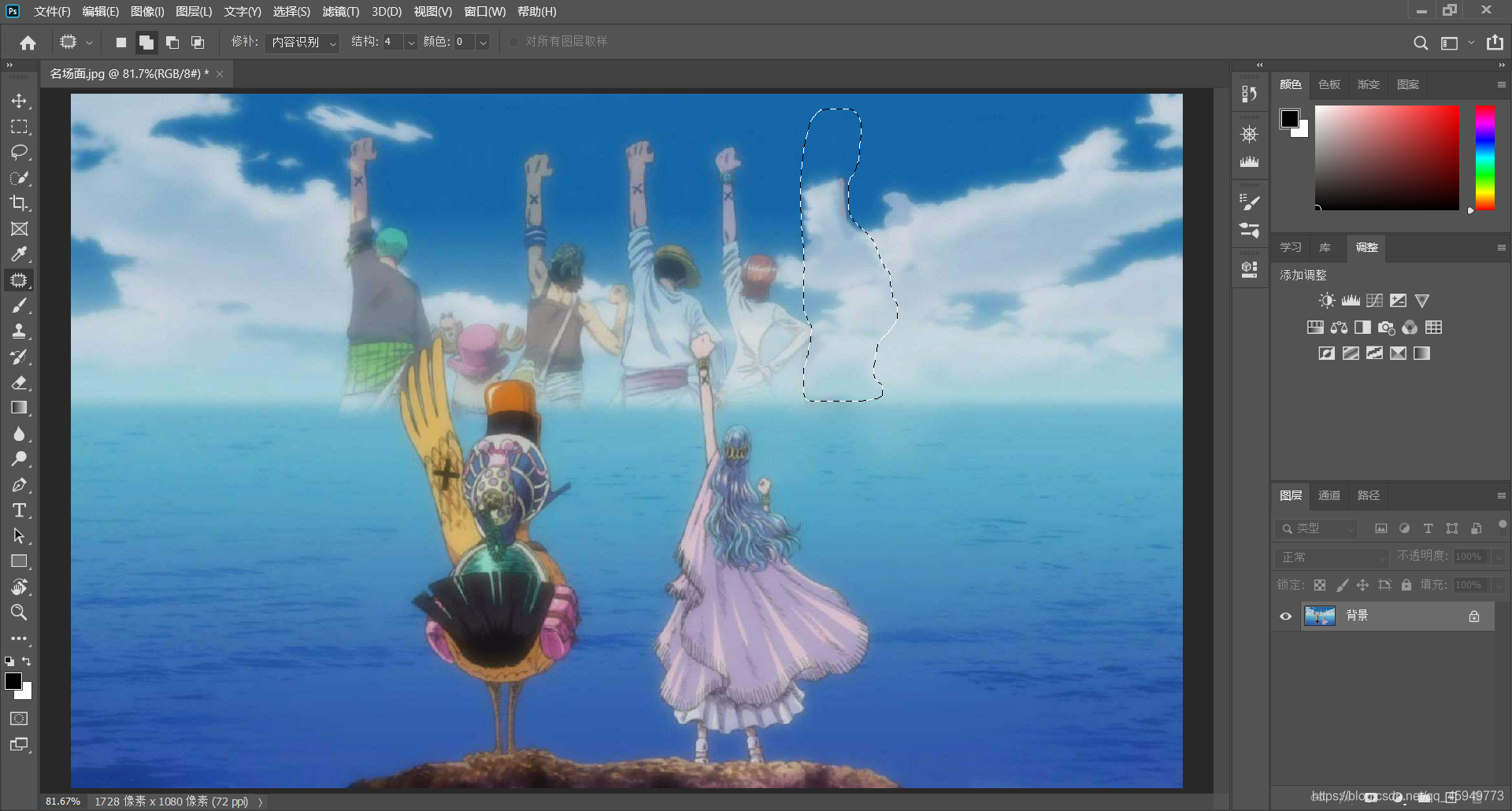Image resolution: width=1512 pixels, height=811 pixels.
Task: Add a Color Balance adjustment
Action: click(x=1339, y=328)
